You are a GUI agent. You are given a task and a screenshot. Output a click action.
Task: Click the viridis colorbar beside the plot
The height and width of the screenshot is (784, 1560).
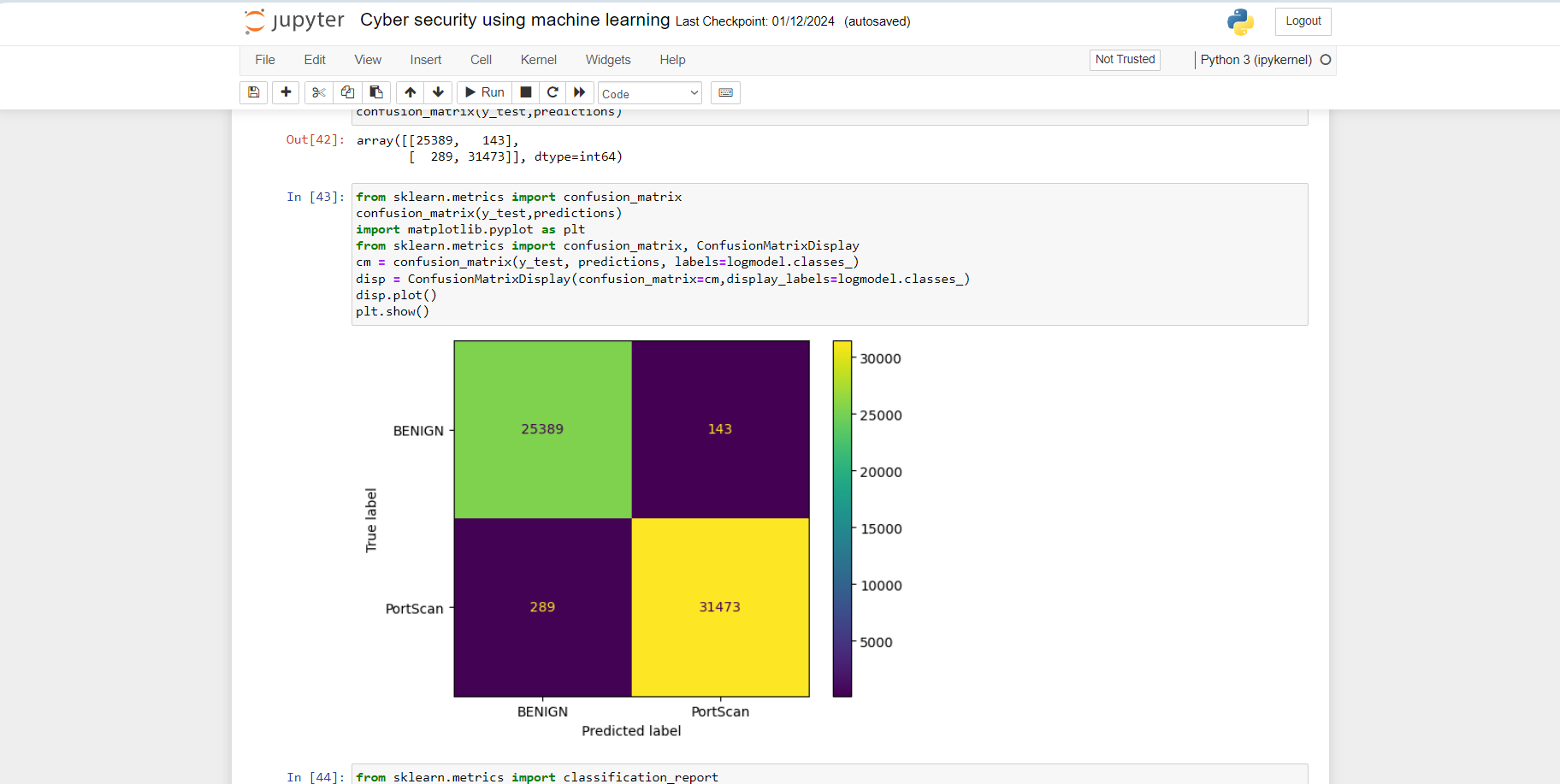tap(842, 519)
